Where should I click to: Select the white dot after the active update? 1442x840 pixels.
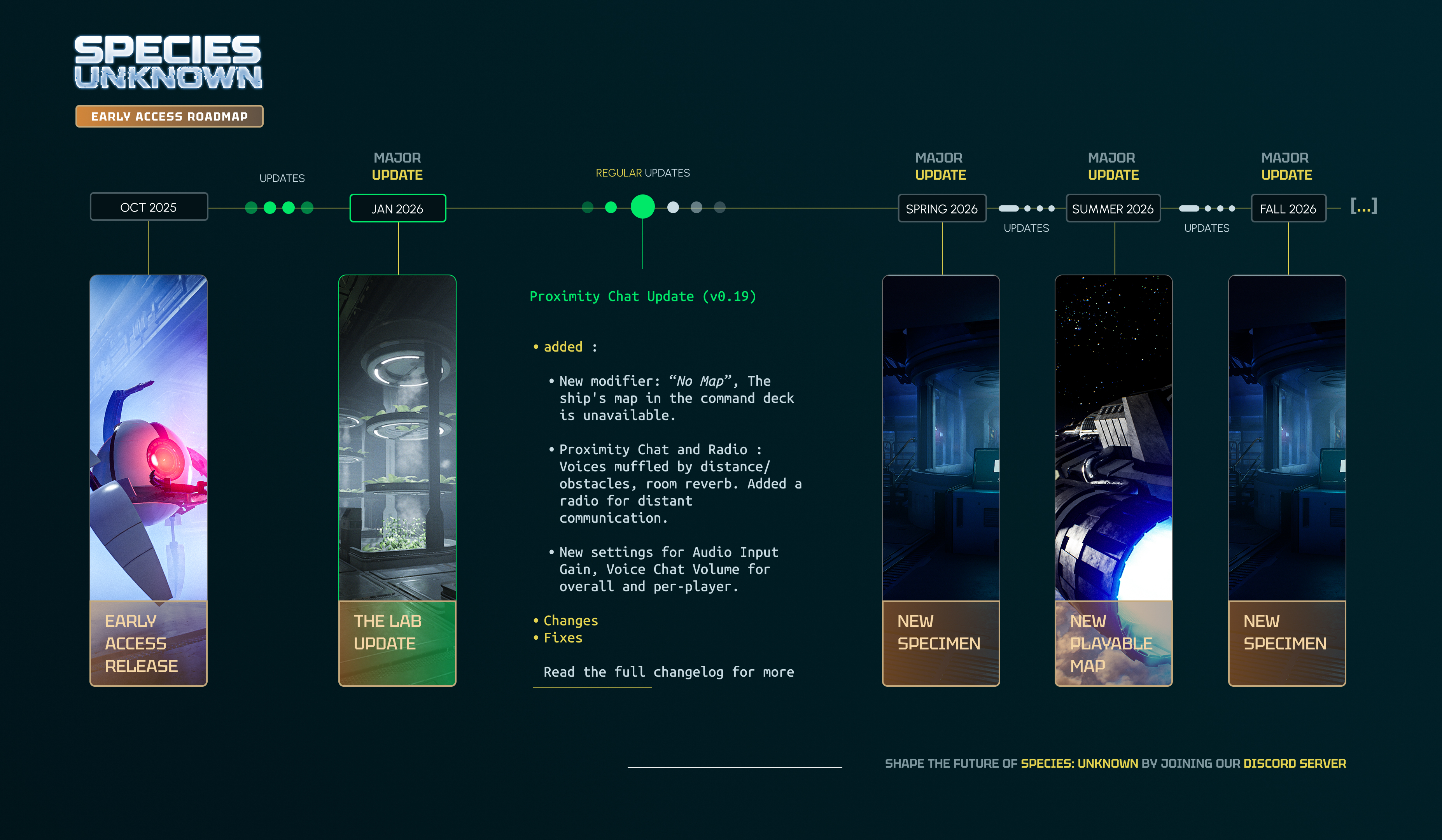673,207
